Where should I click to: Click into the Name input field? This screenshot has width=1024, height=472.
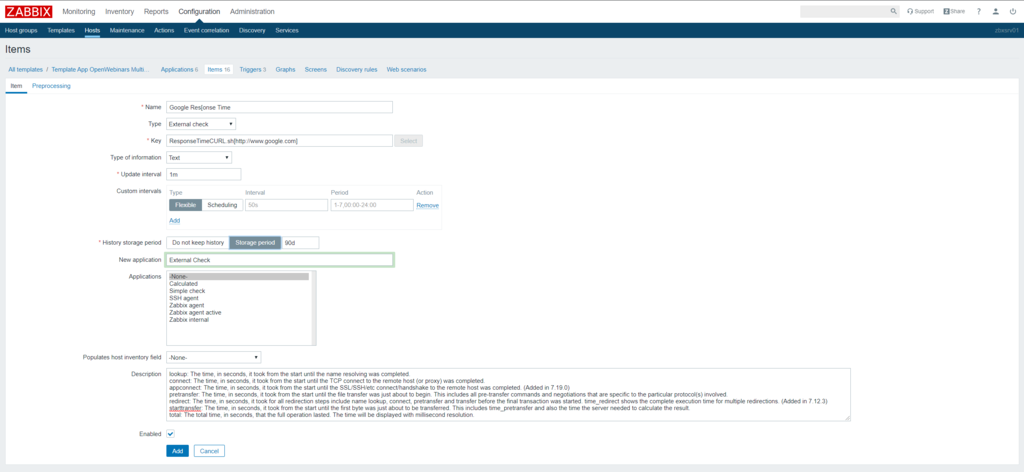pos(279,107)
